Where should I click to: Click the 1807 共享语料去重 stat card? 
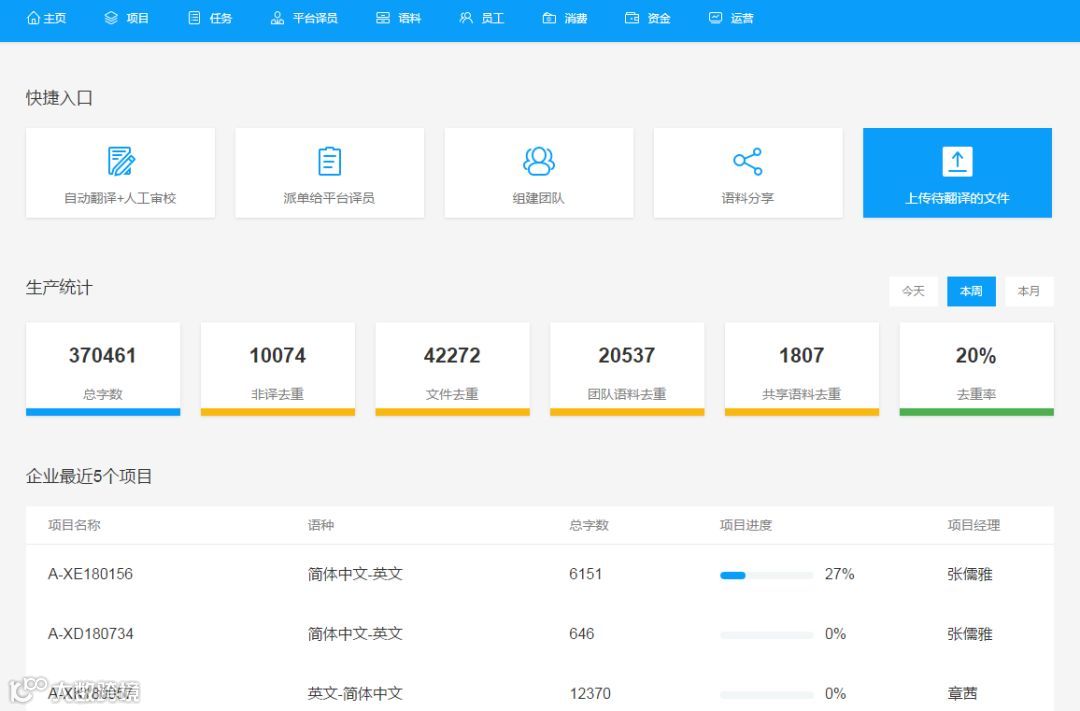coord(802,369)
